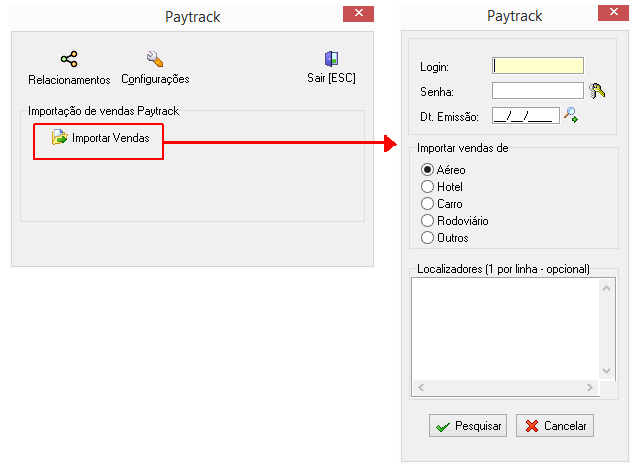
Task: Click green checkmark icon on Pesquisar
Action: pyautogui.click(x=443, y=426)
